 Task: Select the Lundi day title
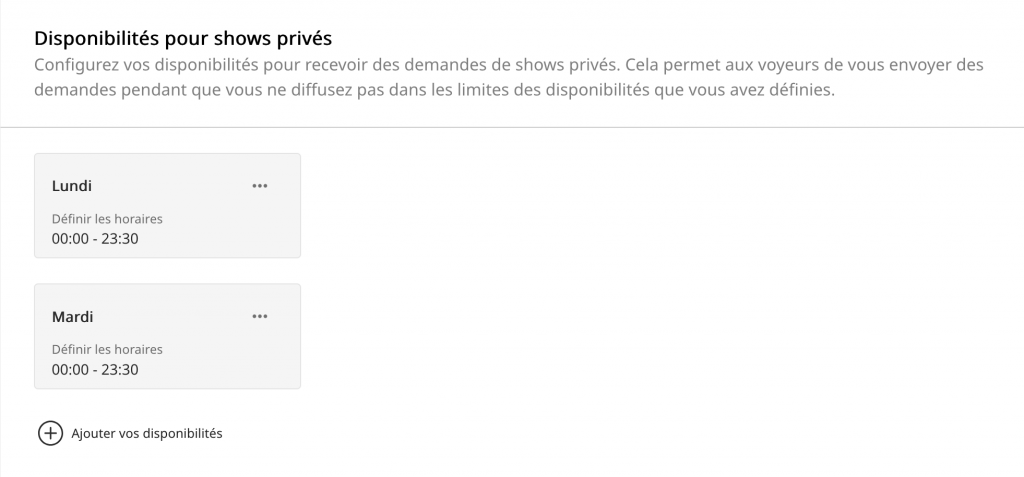[72, 186]
